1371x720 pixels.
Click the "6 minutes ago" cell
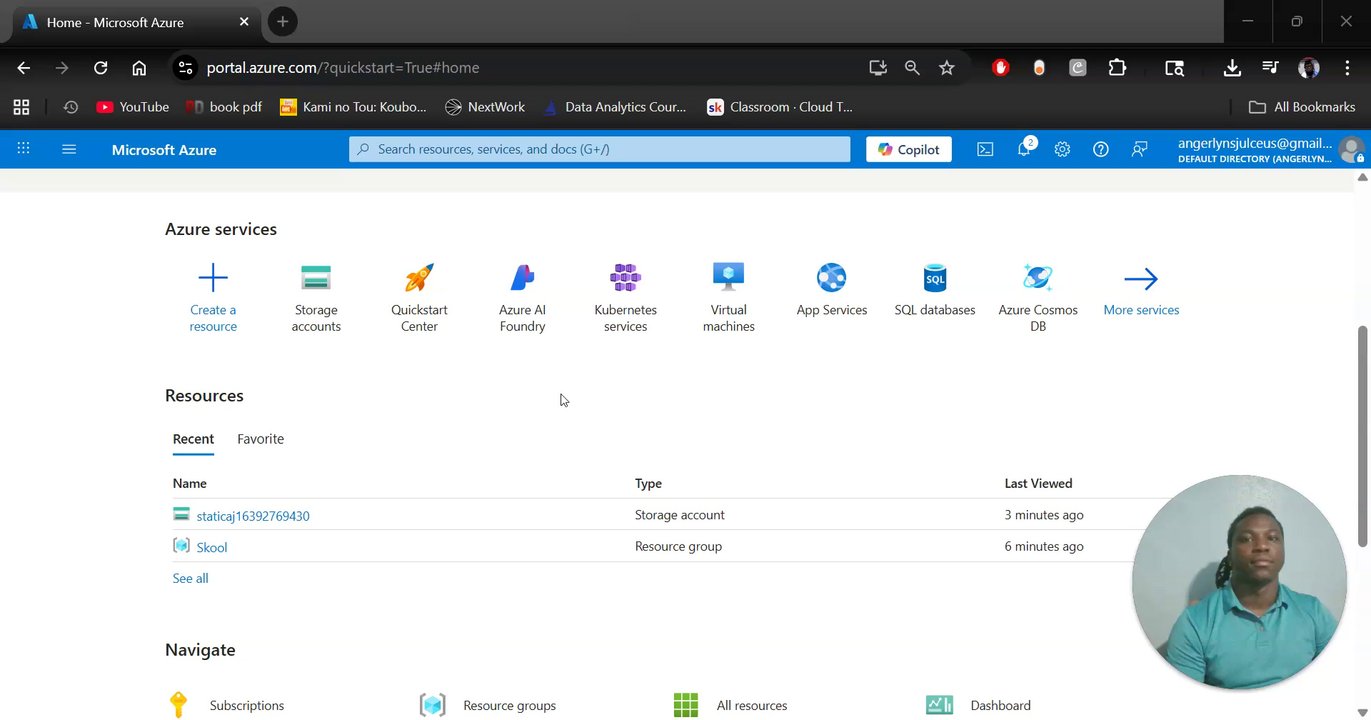point(1044,546)
